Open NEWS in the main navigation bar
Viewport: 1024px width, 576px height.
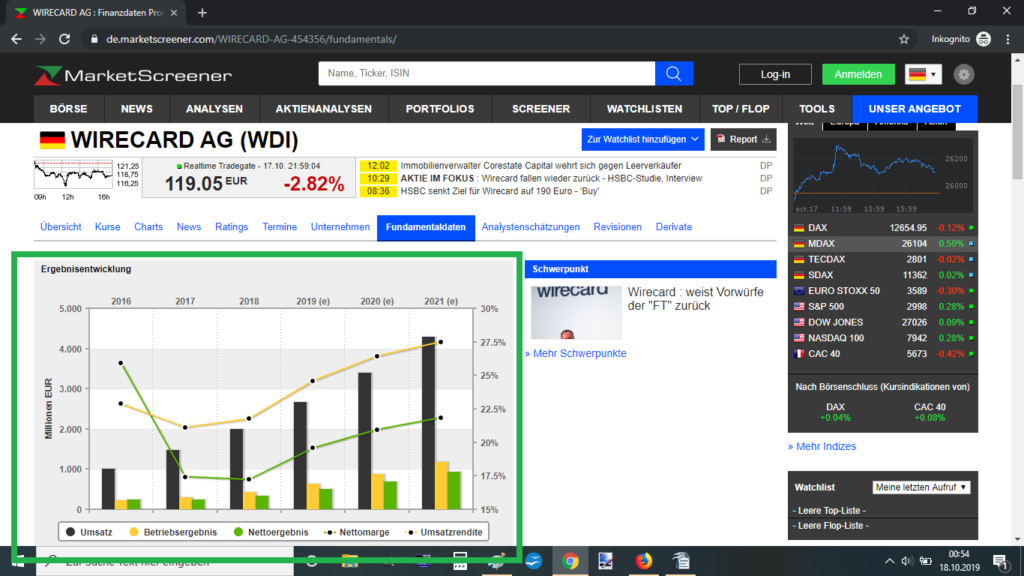pyautogui.click(x=136, y=109)
